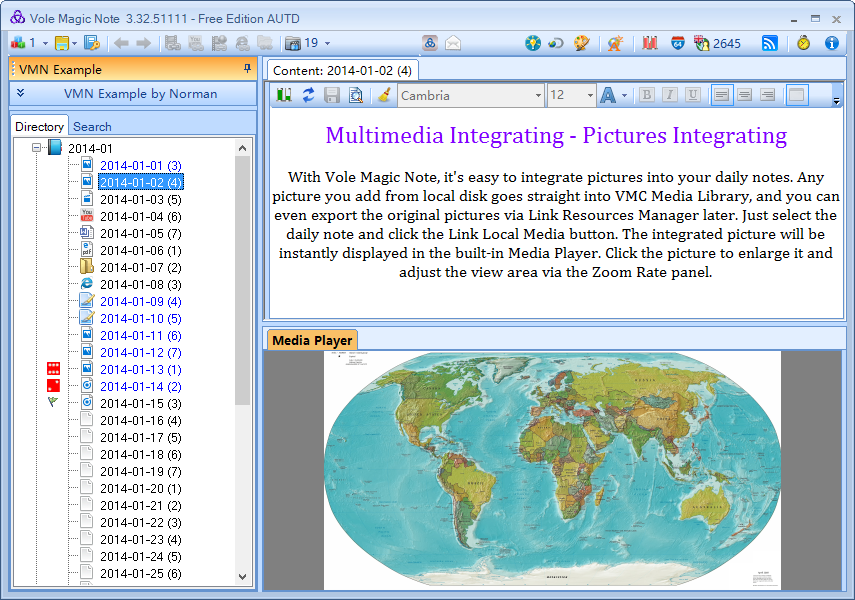The image size is (855, 600).
Task: Click the large A font color button
Action: coord(608,95)
